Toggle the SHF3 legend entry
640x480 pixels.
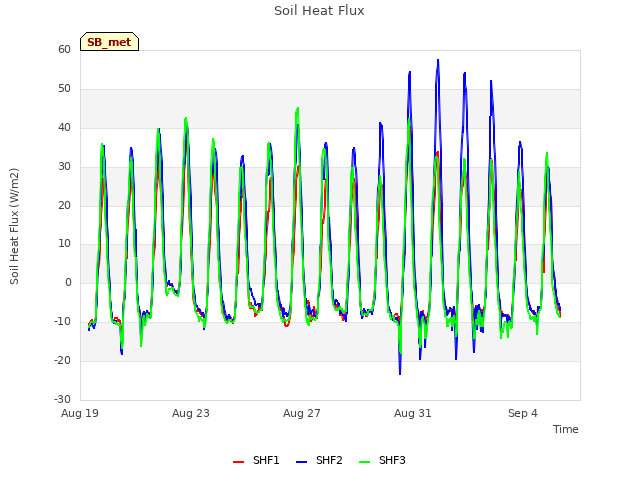pyautogui.click(x=382, y=460)
